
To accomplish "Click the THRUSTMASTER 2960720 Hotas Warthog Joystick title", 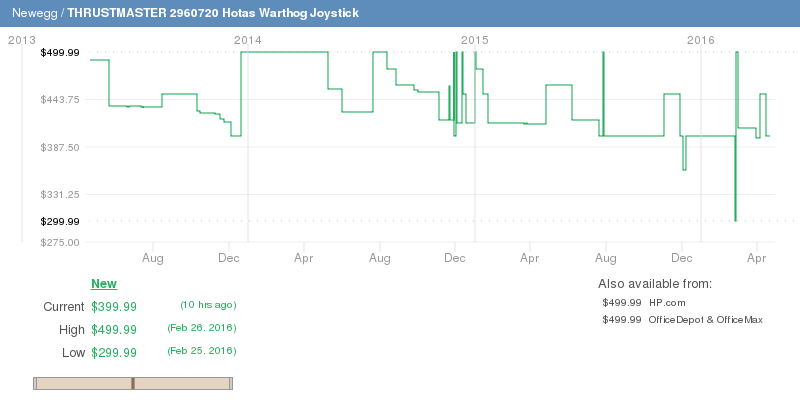I will click(x=213, y=13).
